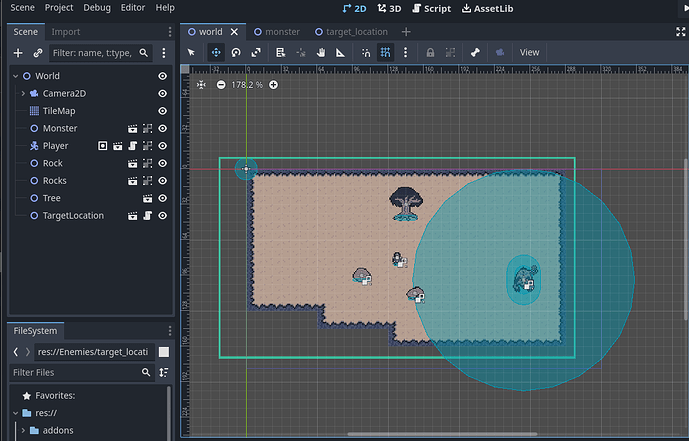This screenshot has height=441, width=689.
Task: Select the Ruler measure tool
Action: click(341, 52)
